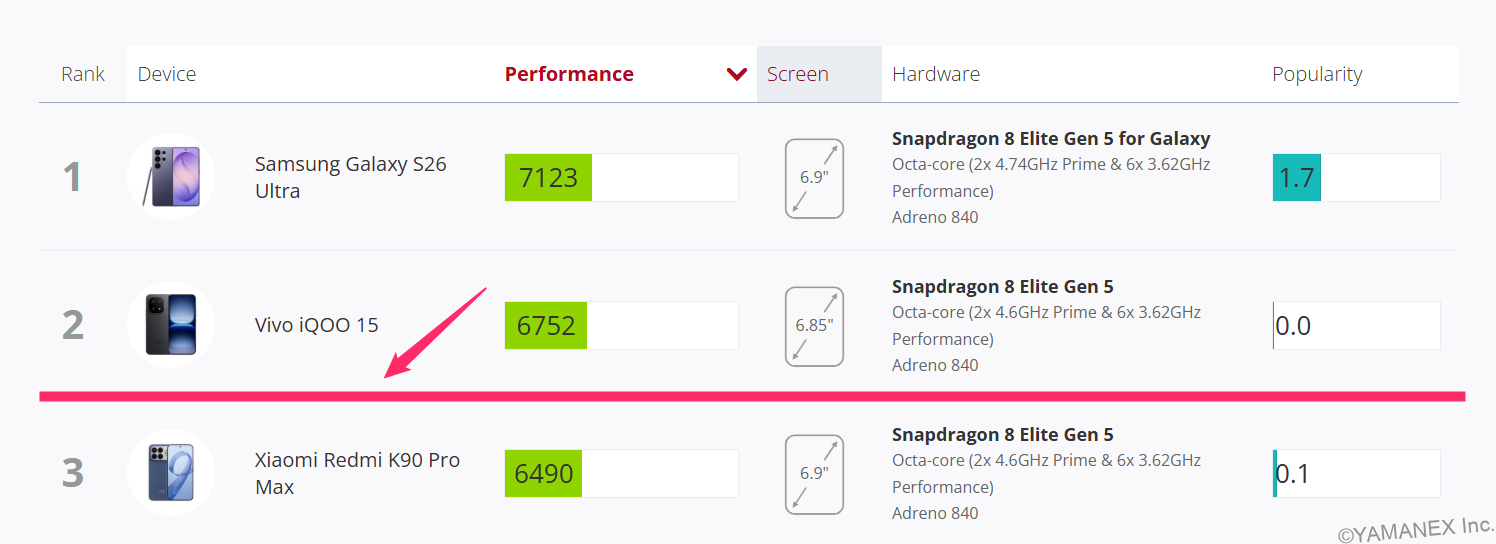The height and width of the screenshot is (544, 1496).
Task: Sort by the Screen column header
Action: click(x=798, y=74)
